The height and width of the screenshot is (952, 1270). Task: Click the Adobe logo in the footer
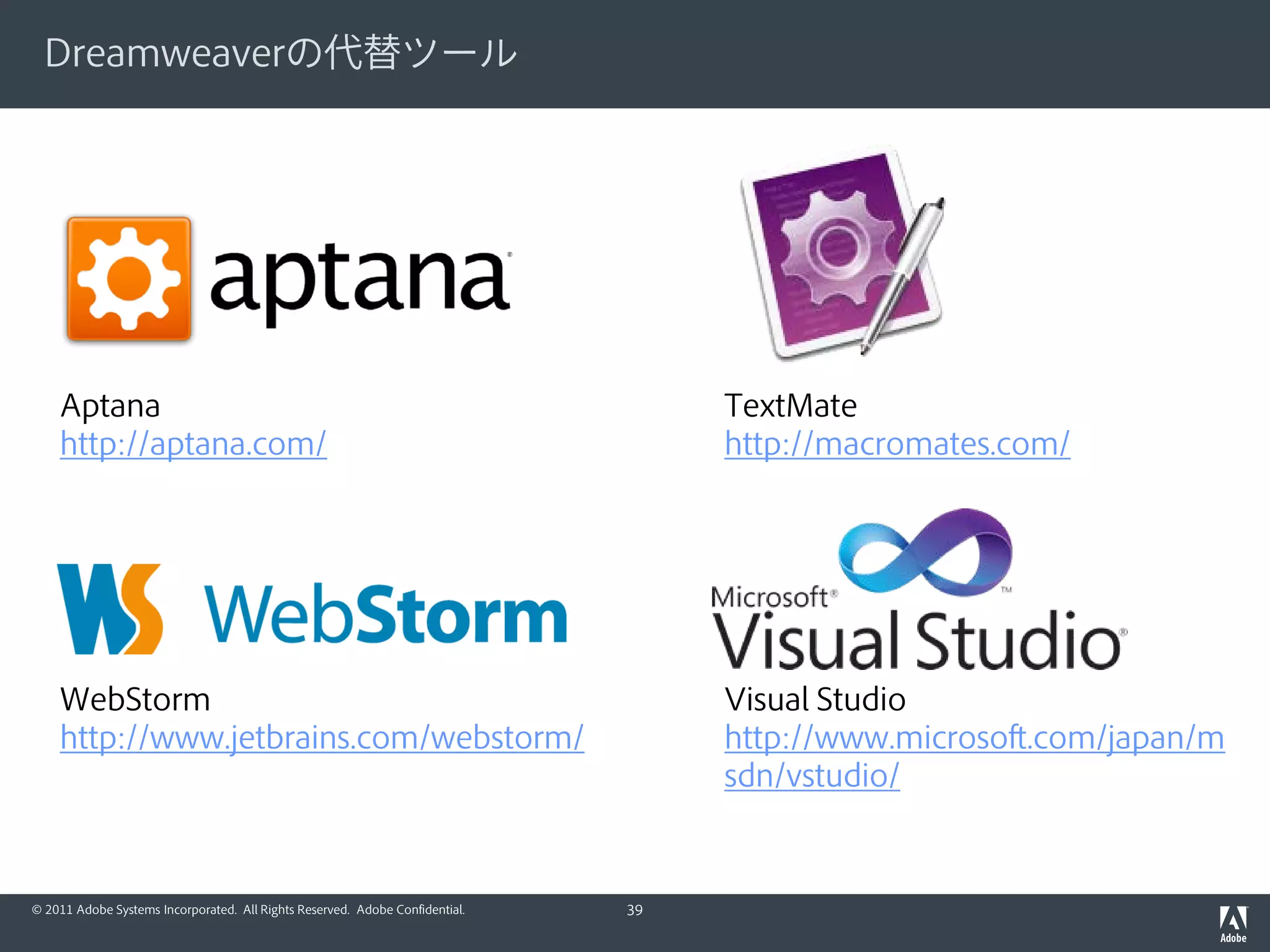pos(1233,924)
